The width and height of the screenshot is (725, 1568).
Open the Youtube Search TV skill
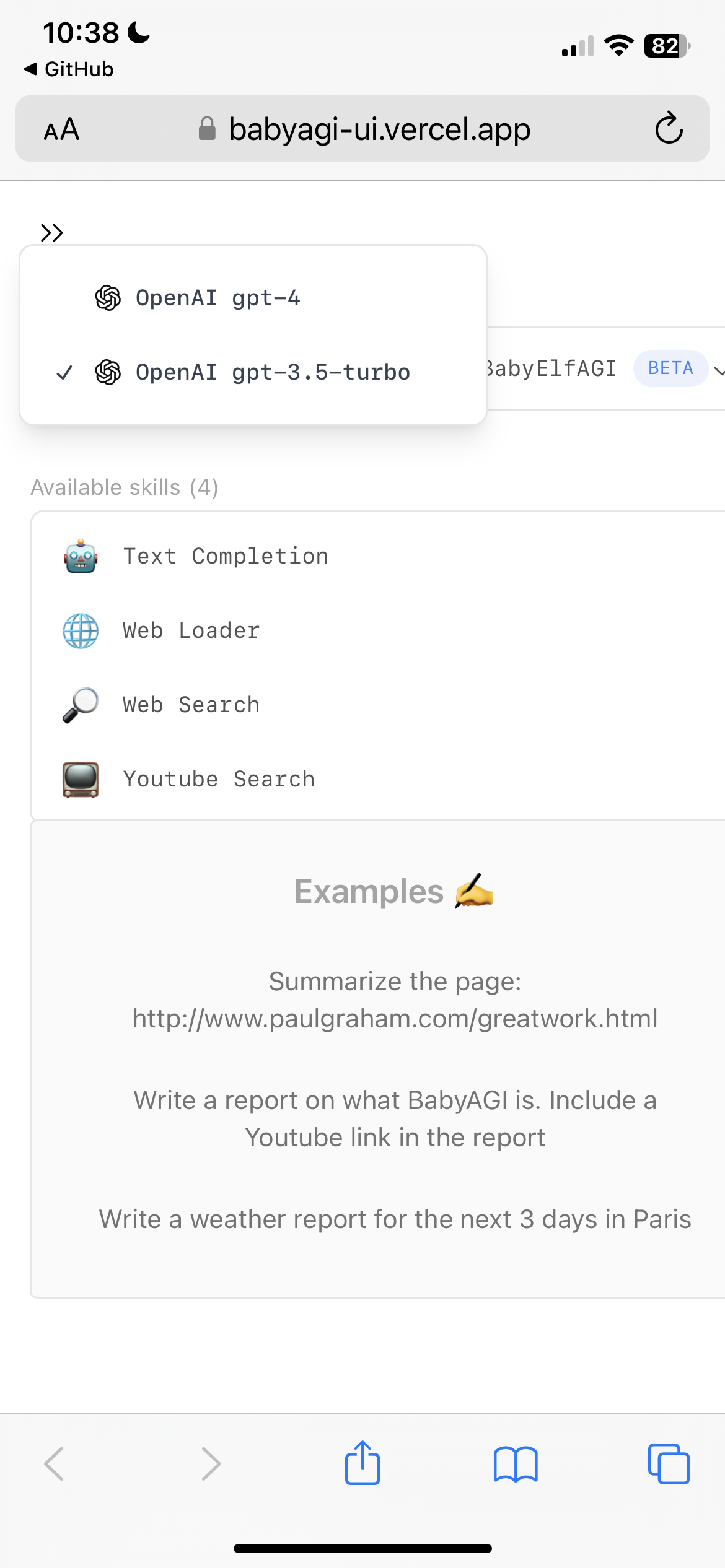tap(79, 779)
